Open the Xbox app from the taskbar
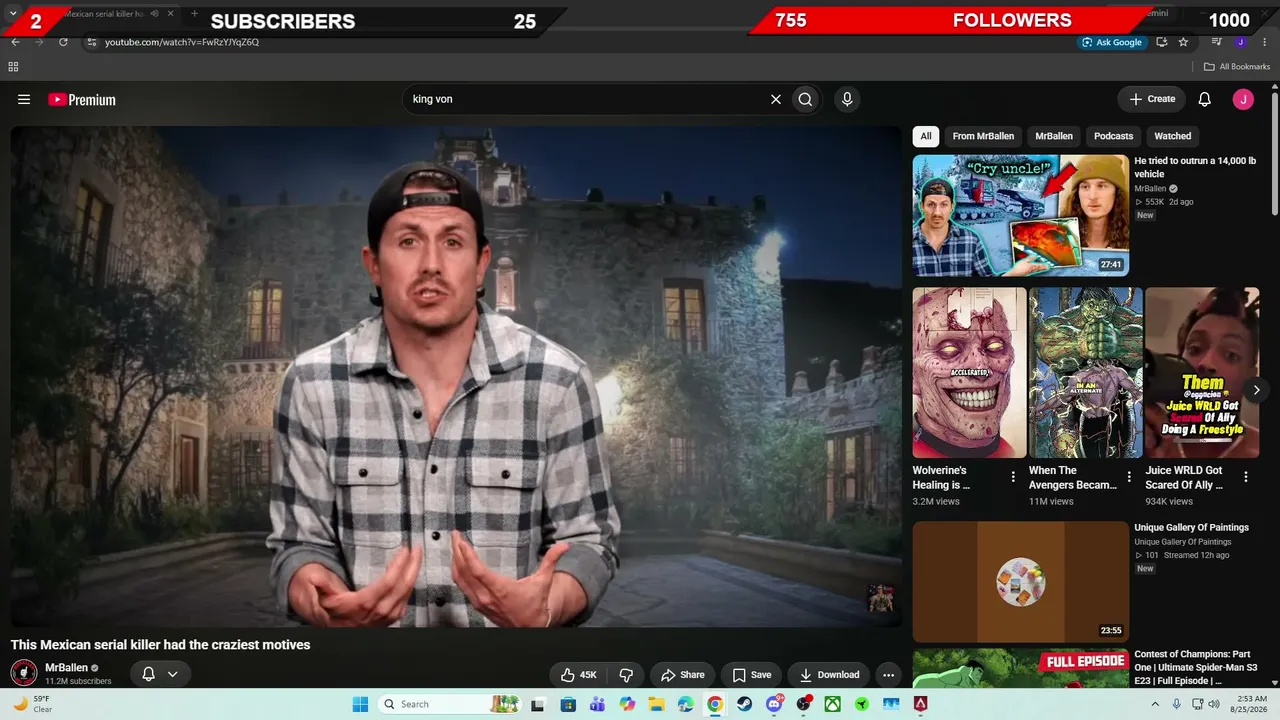 (x=833, y=704)
